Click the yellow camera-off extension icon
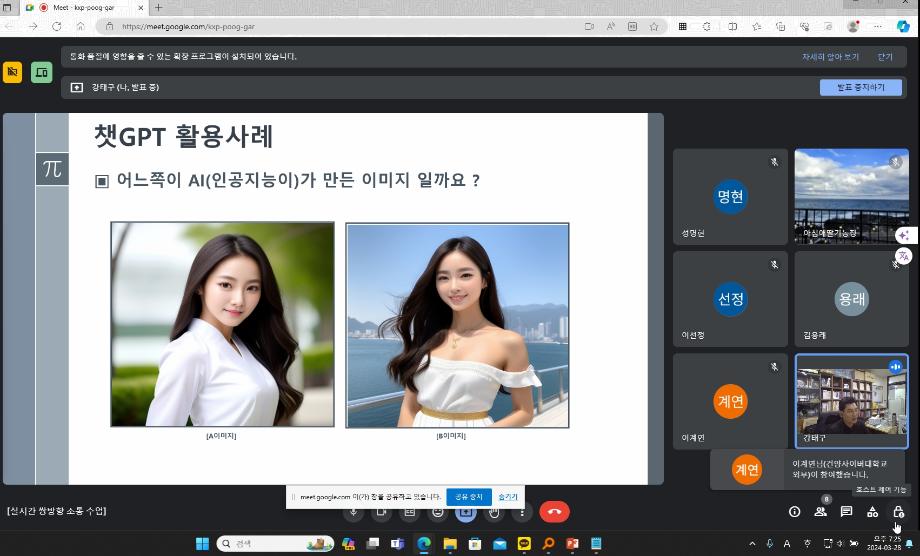920x556 pixels. 12,72
